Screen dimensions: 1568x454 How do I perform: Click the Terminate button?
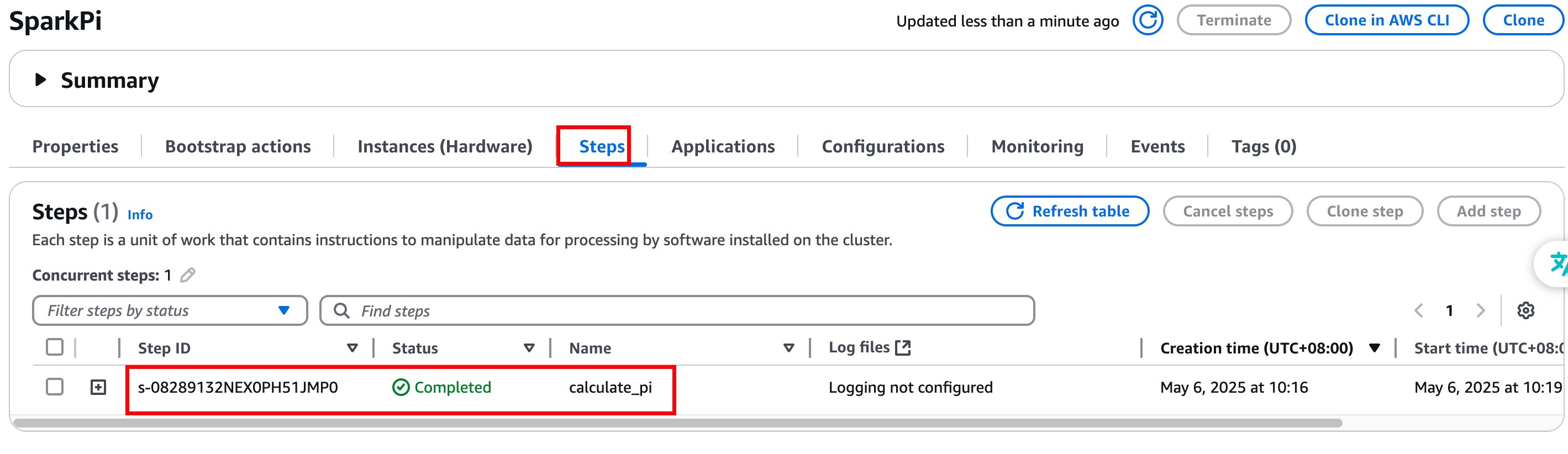click(x=1234, y=20)
